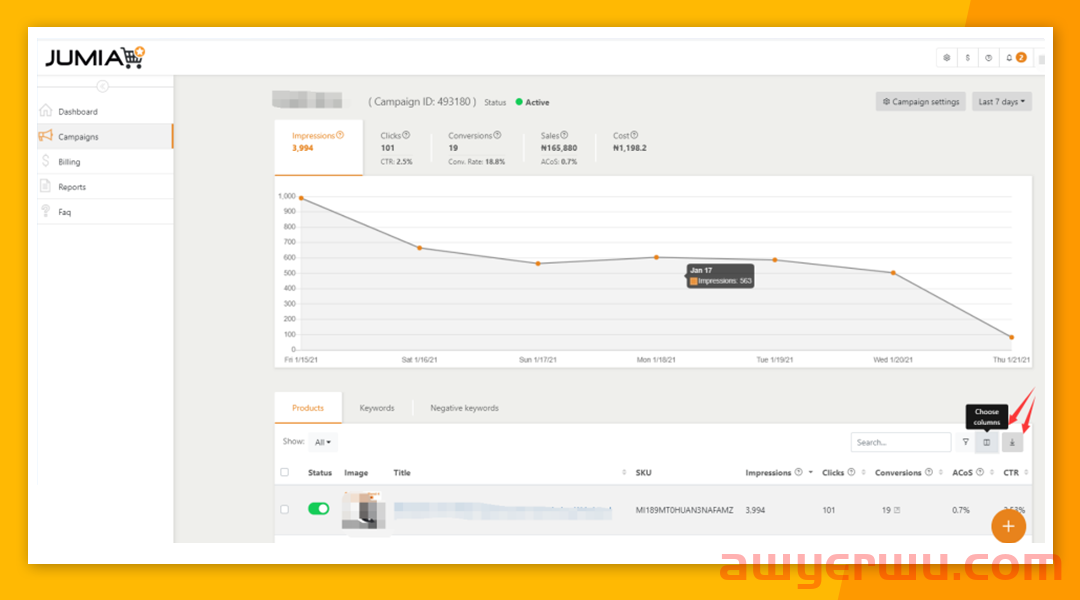1080x600 pixels.
Task: Click the chart point for Wed 1/20/21
Action: [x=893, y=273]
